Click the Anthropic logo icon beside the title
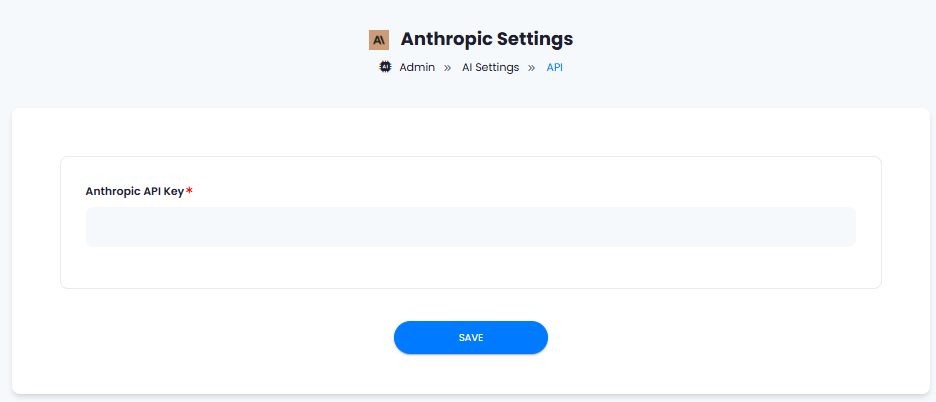The width and height of the screenshot is (936, 402). [x=378, y=40]
